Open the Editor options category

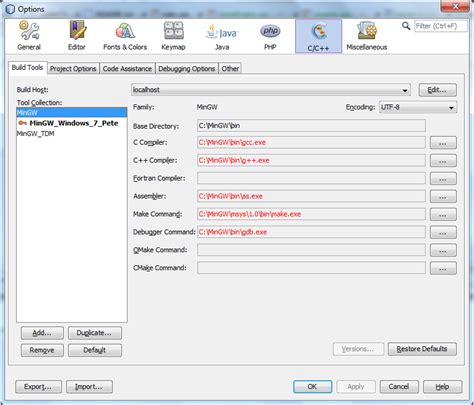tap(77, 36)
